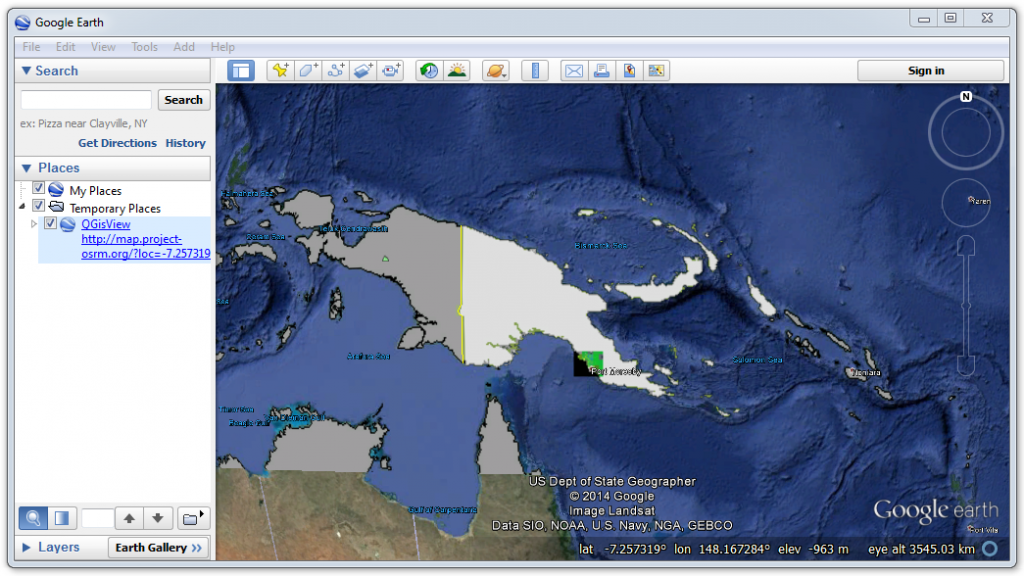Screen dimensions: 1024x576
Task: Click the search text input field
Action: (86, 100)
